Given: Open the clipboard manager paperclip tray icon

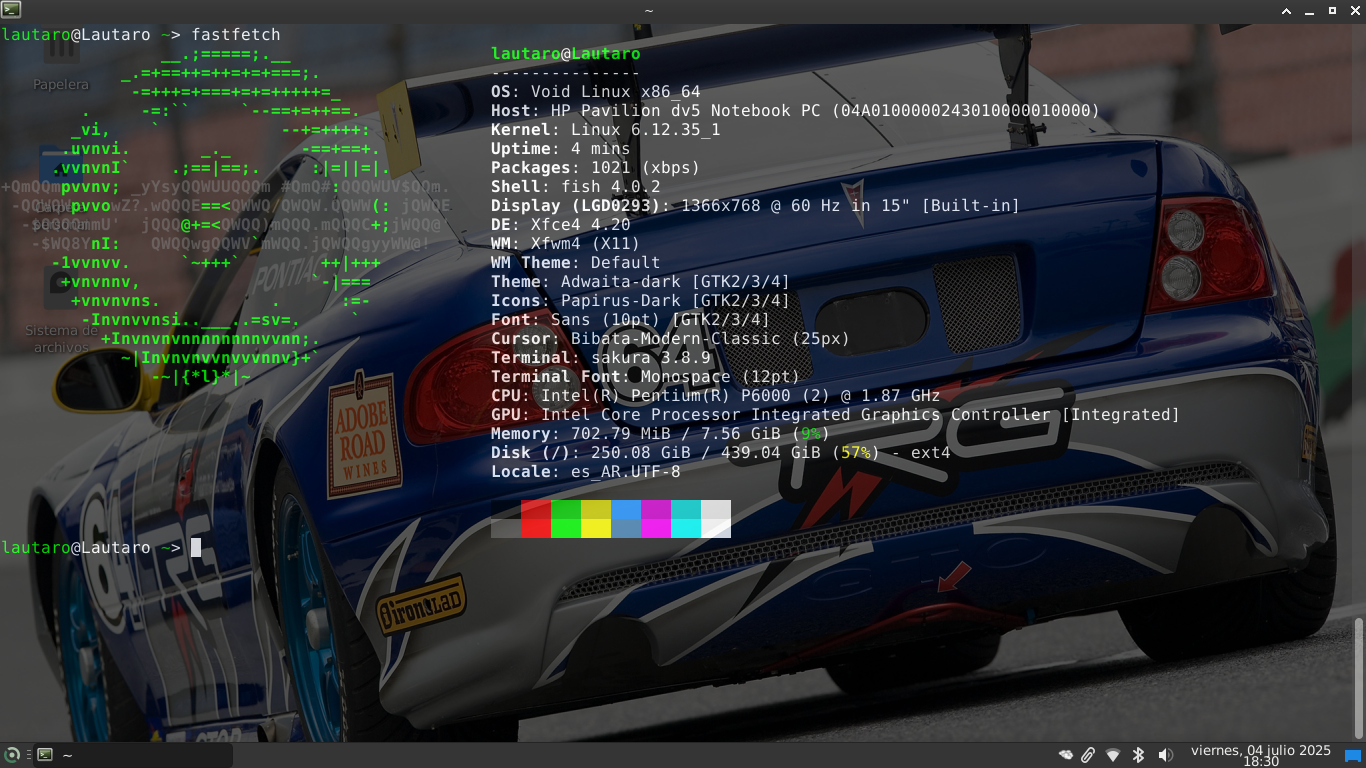Looking at the screenshot, I should [x=1089, y=755].
